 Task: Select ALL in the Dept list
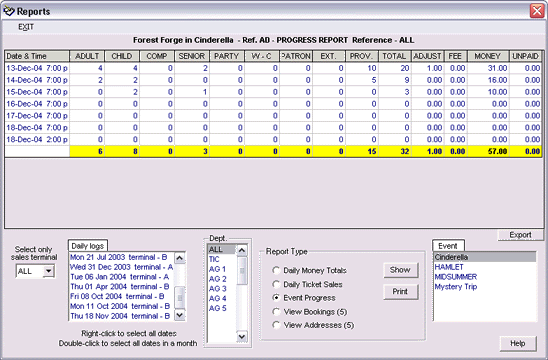(x=222, y=250)
